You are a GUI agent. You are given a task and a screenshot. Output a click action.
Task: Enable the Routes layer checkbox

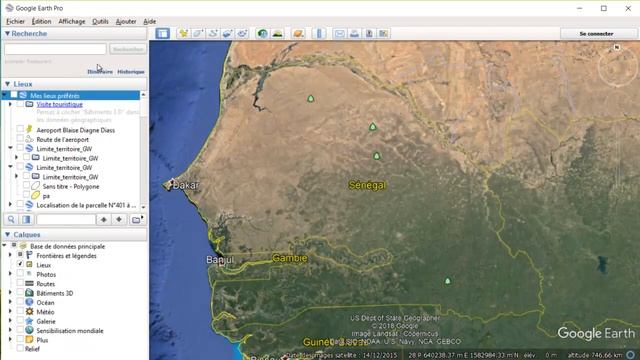click(20, 283)
